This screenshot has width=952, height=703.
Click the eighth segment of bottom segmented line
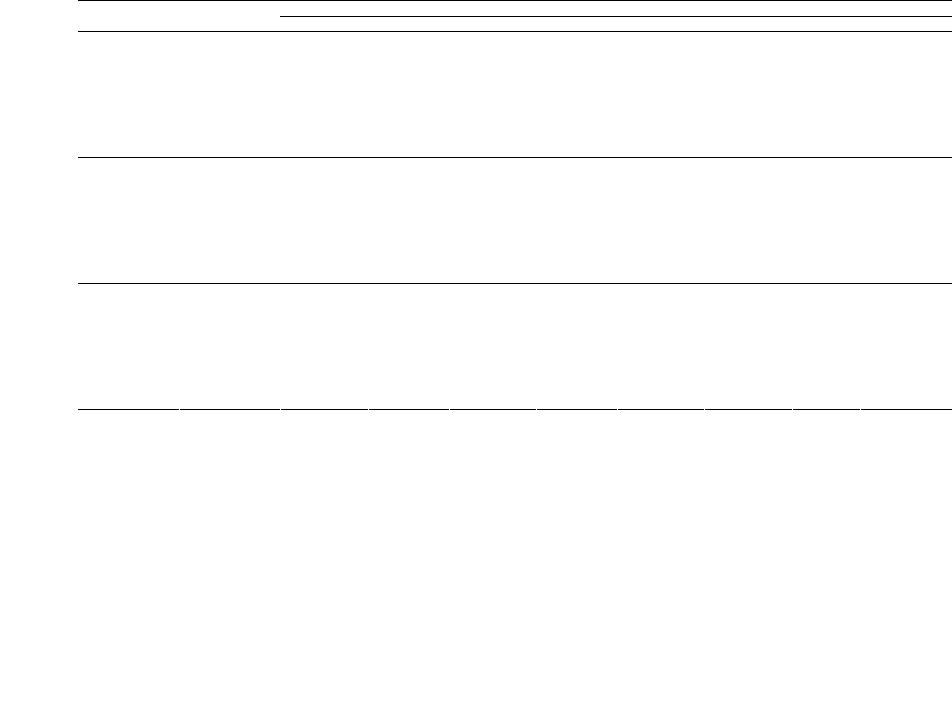pyautogui.click(x=749, y=410)
